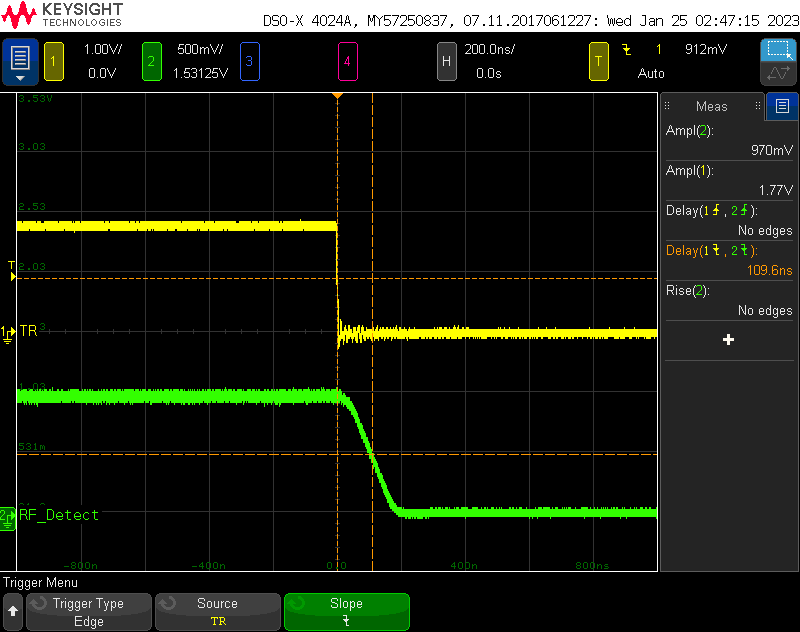Click channel 1 offset 0.0V value
This screenshot has height=632, width=800.
[102, 73]
